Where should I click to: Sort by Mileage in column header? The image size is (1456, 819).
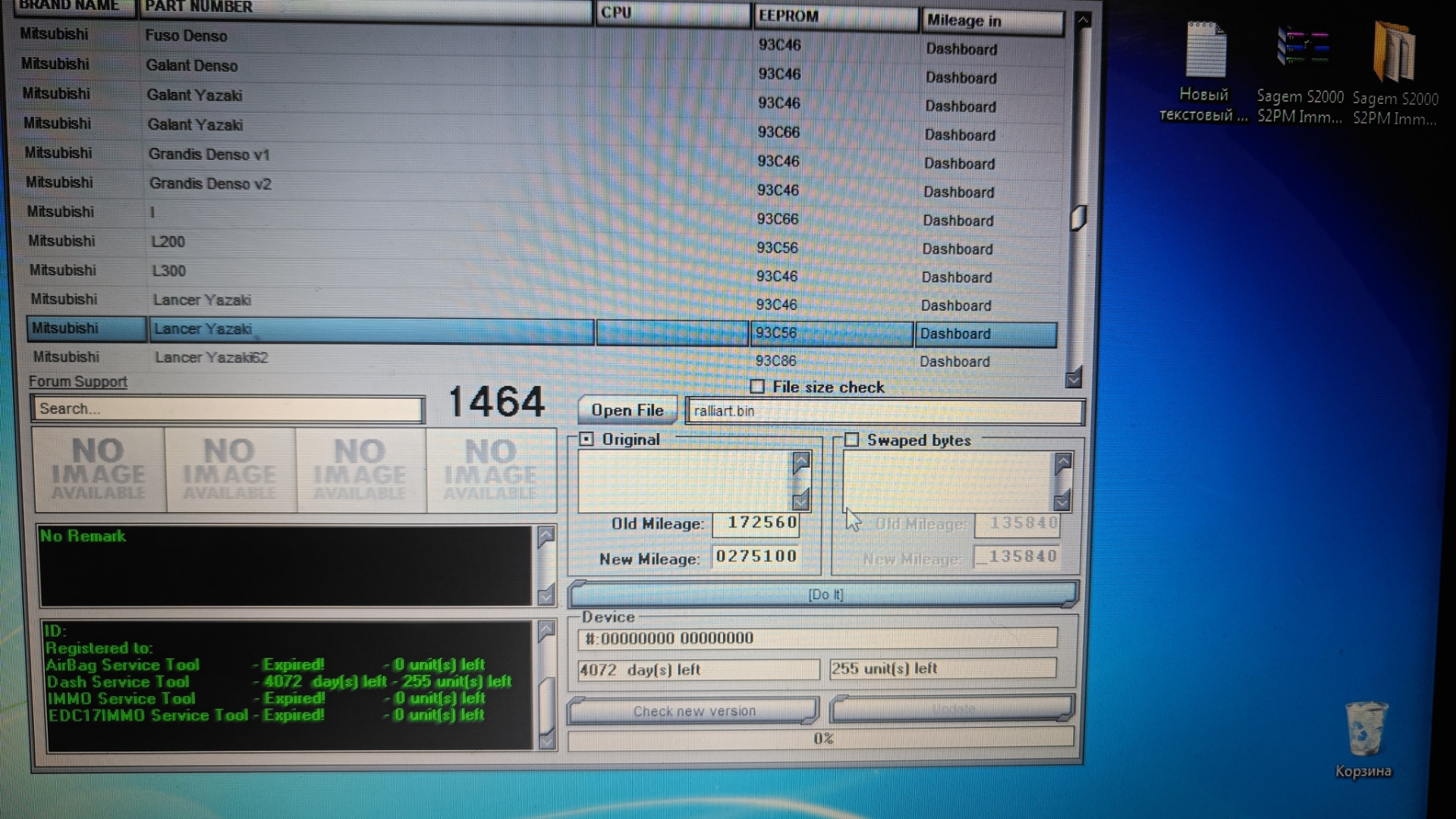[x=992, y=21]
